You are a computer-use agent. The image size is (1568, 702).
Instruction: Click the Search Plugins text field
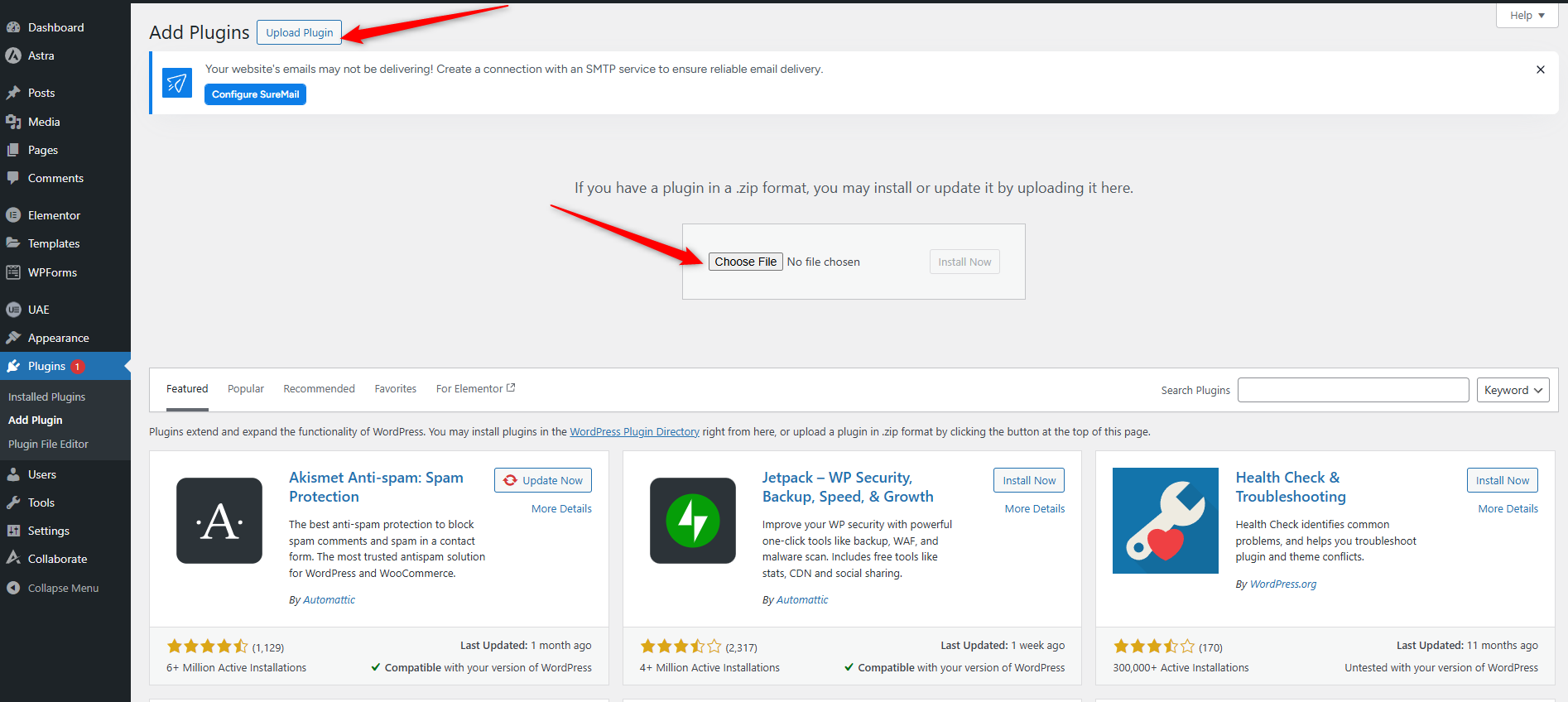click(x=1353, y=390)
